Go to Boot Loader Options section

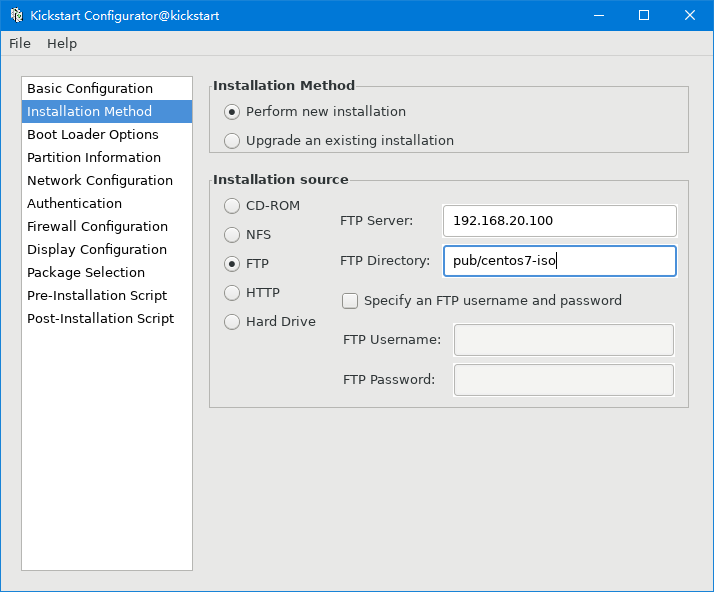107,135
